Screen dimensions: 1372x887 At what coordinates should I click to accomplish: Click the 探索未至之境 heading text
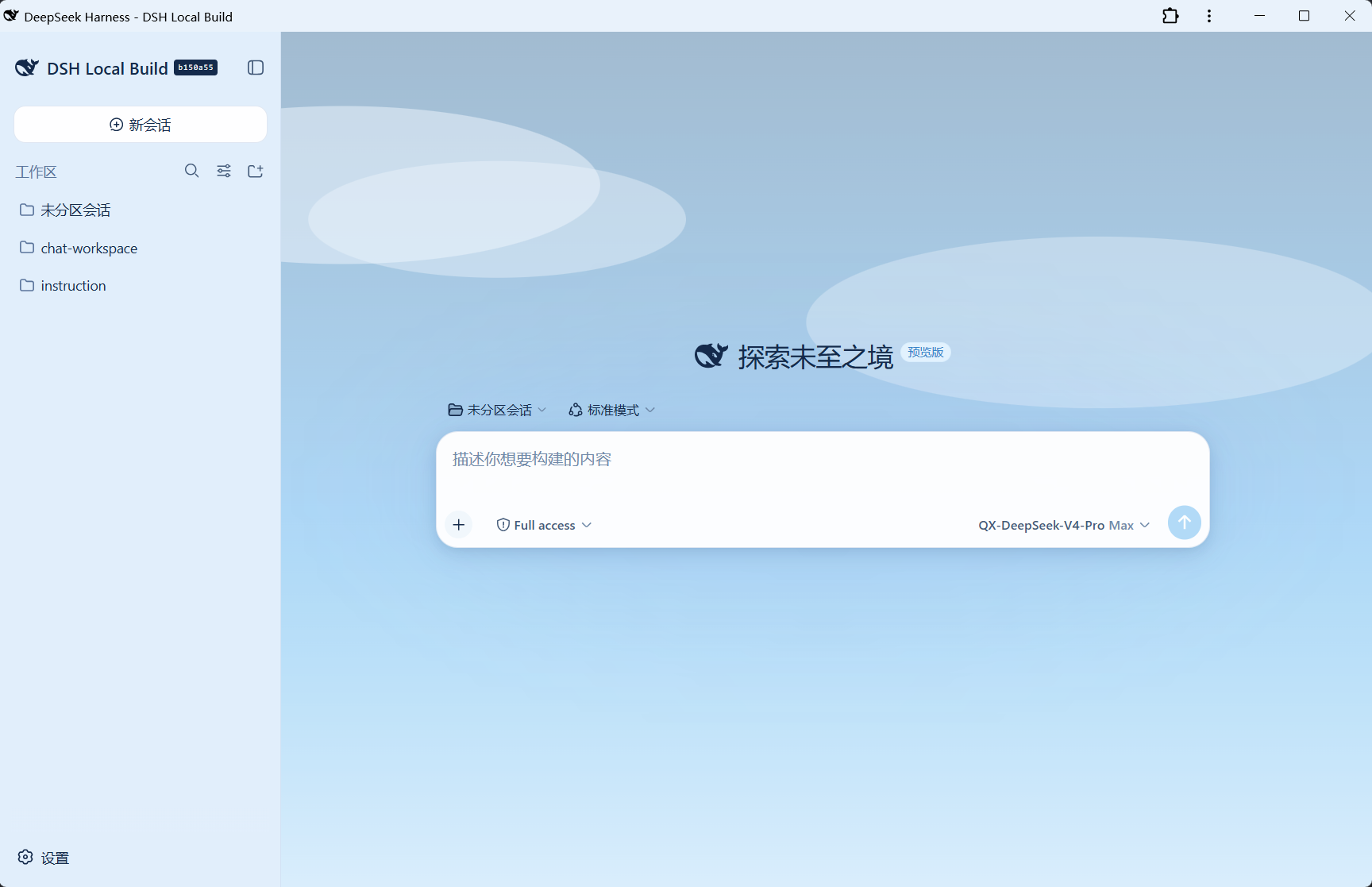pyautogui.click(x=815, y=357)
